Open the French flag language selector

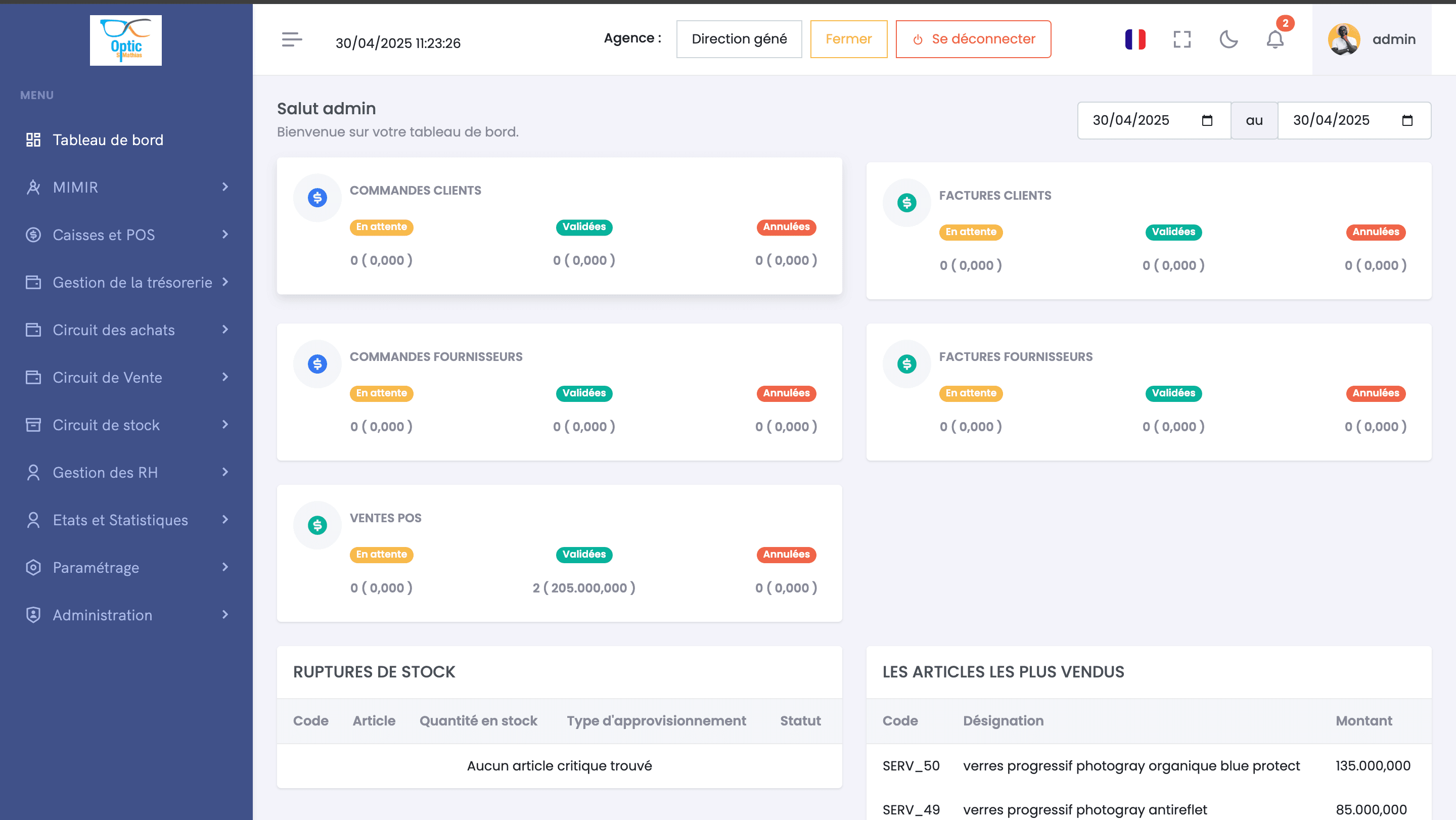coord(1135,39)
